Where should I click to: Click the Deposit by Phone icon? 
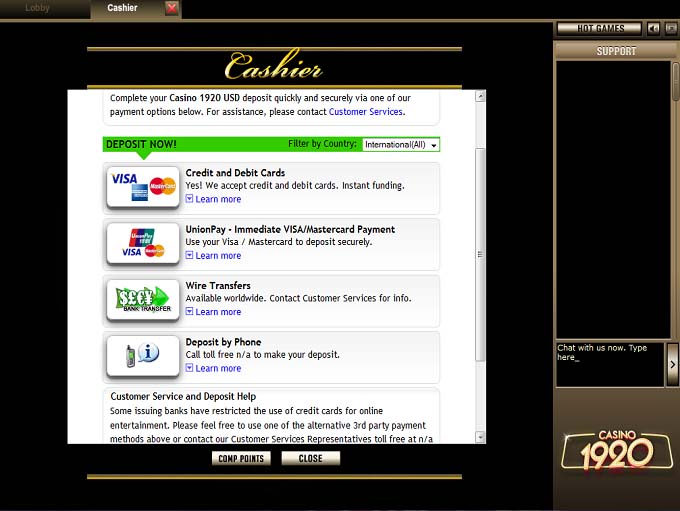point(142,356)
